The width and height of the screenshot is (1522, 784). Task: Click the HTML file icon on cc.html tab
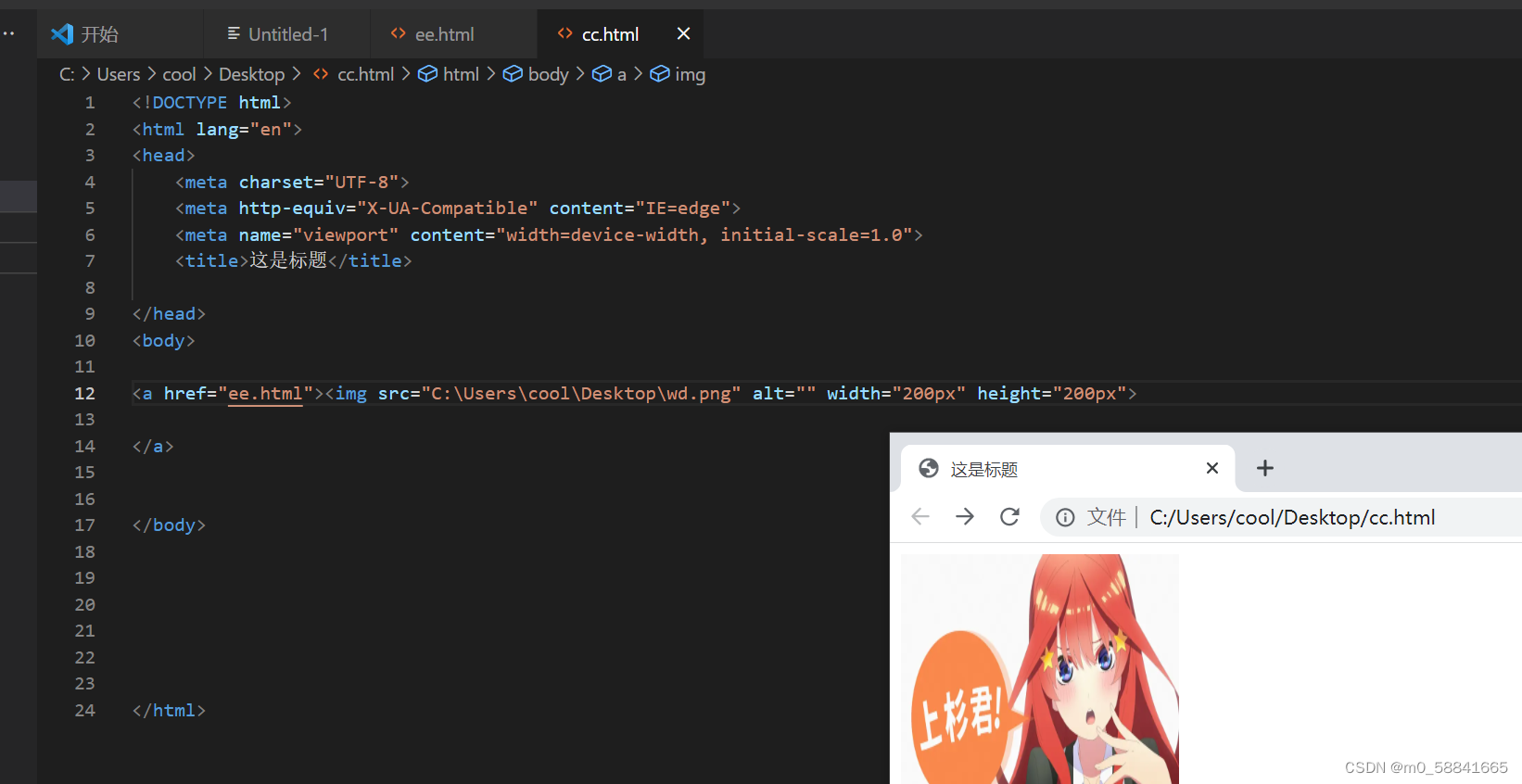565,33
